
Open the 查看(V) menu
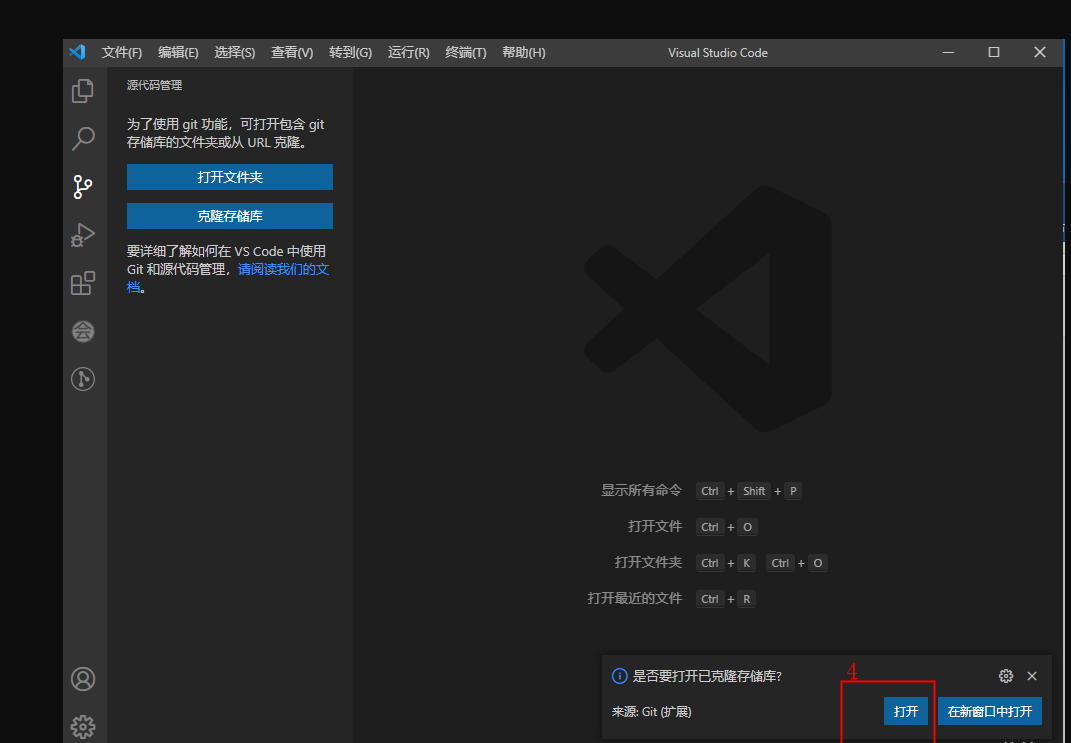coord(292,53)
